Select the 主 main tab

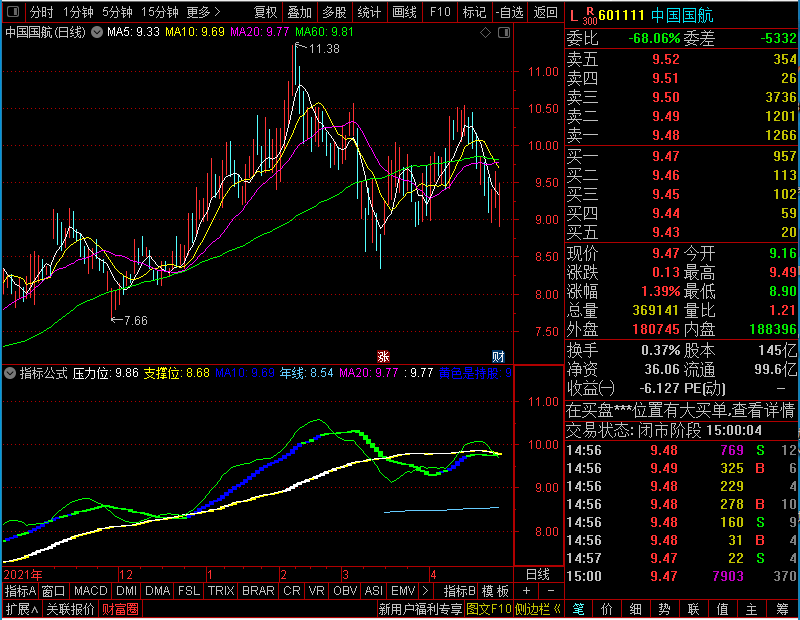click(x=752, y=609)
